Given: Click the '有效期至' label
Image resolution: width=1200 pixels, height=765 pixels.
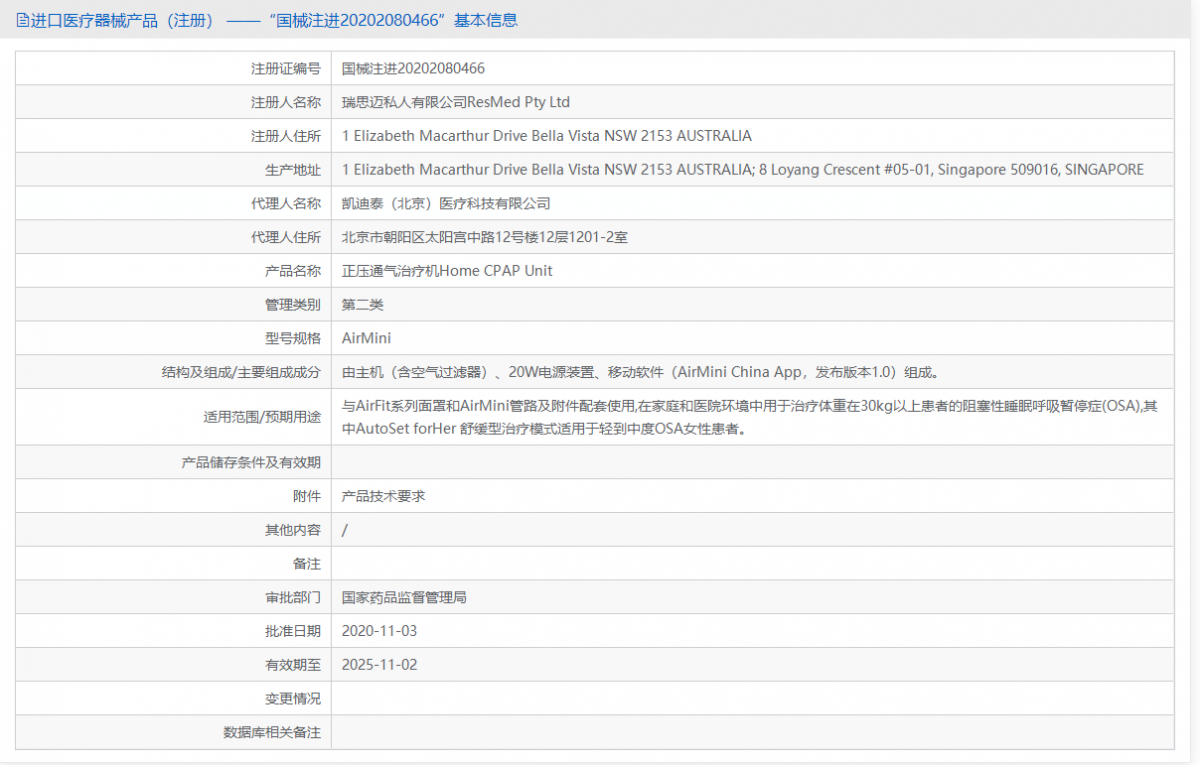Looking at the screenshot, I should (293, 665).
